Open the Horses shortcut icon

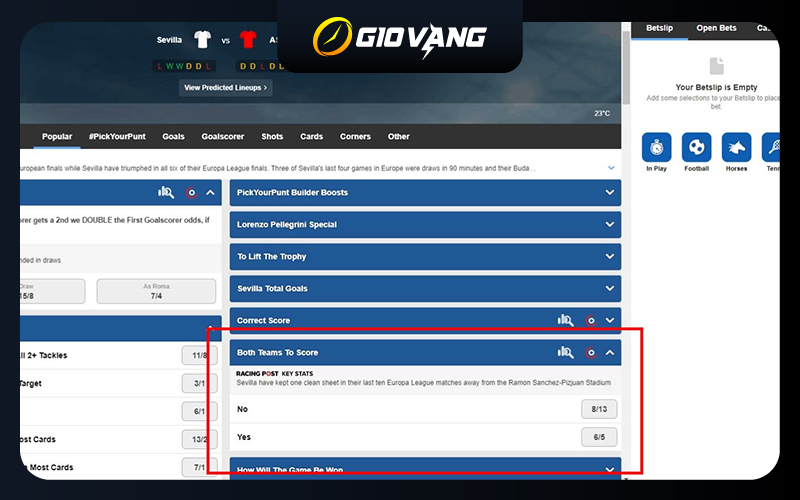tap(736, 147)
